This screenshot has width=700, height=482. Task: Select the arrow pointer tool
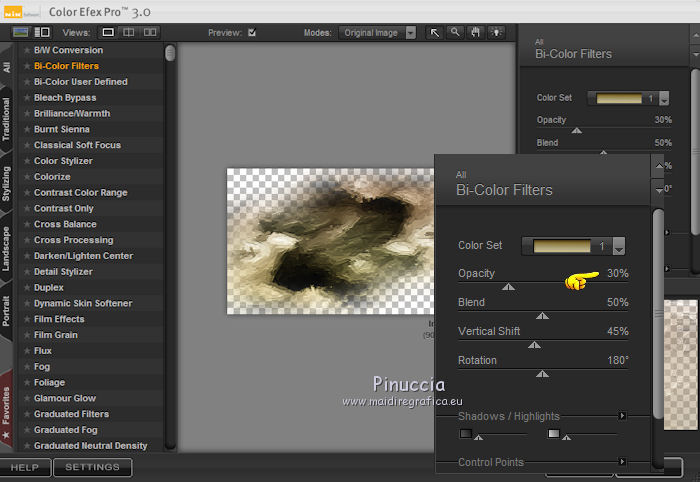pyautogui.click(x=435, y=32)
